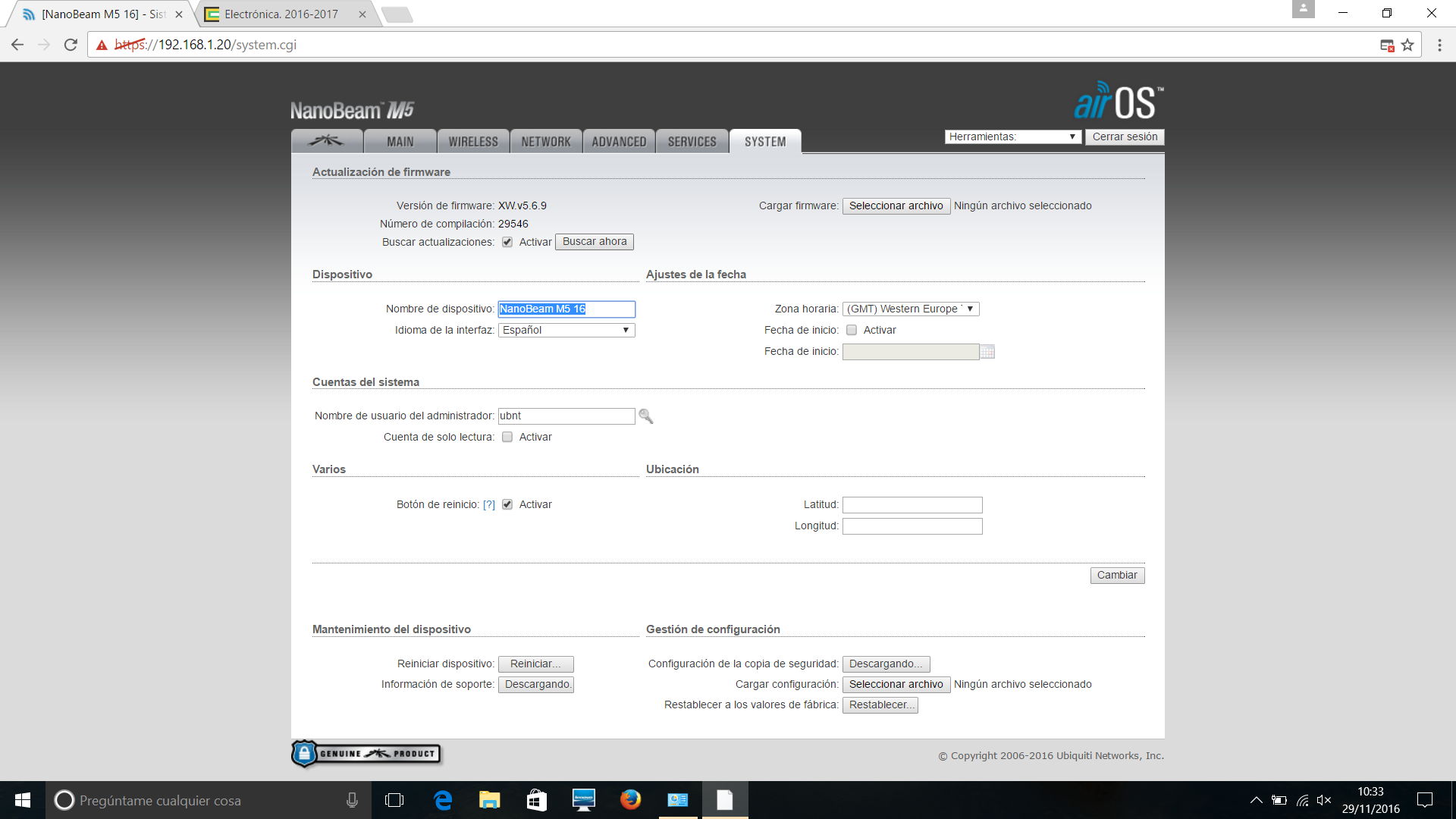The width and height of the screenshot is (1456, 819).
Task: Open the calendar picker for Fecha de inicio
Action: pyautogui.click(x=987, y=352)
